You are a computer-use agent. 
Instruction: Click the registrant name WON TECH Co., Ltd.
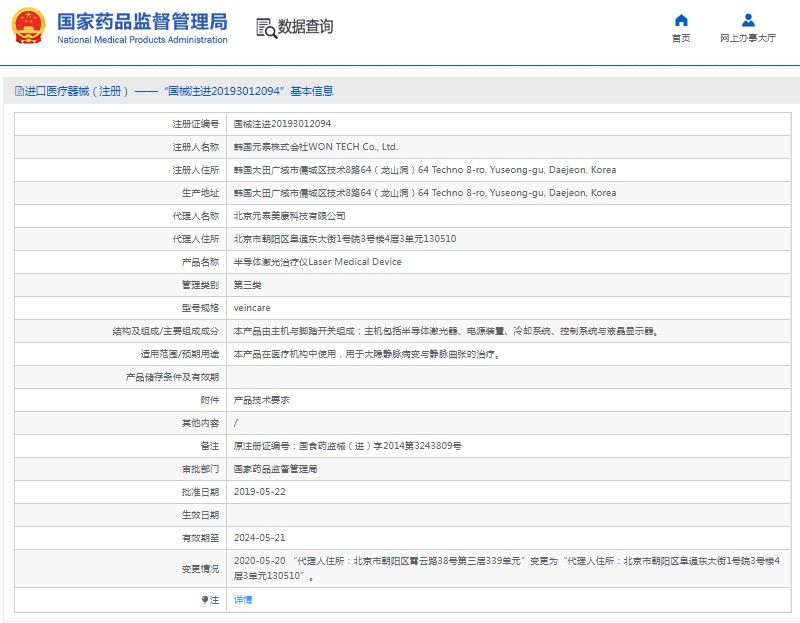coord(316,147)
